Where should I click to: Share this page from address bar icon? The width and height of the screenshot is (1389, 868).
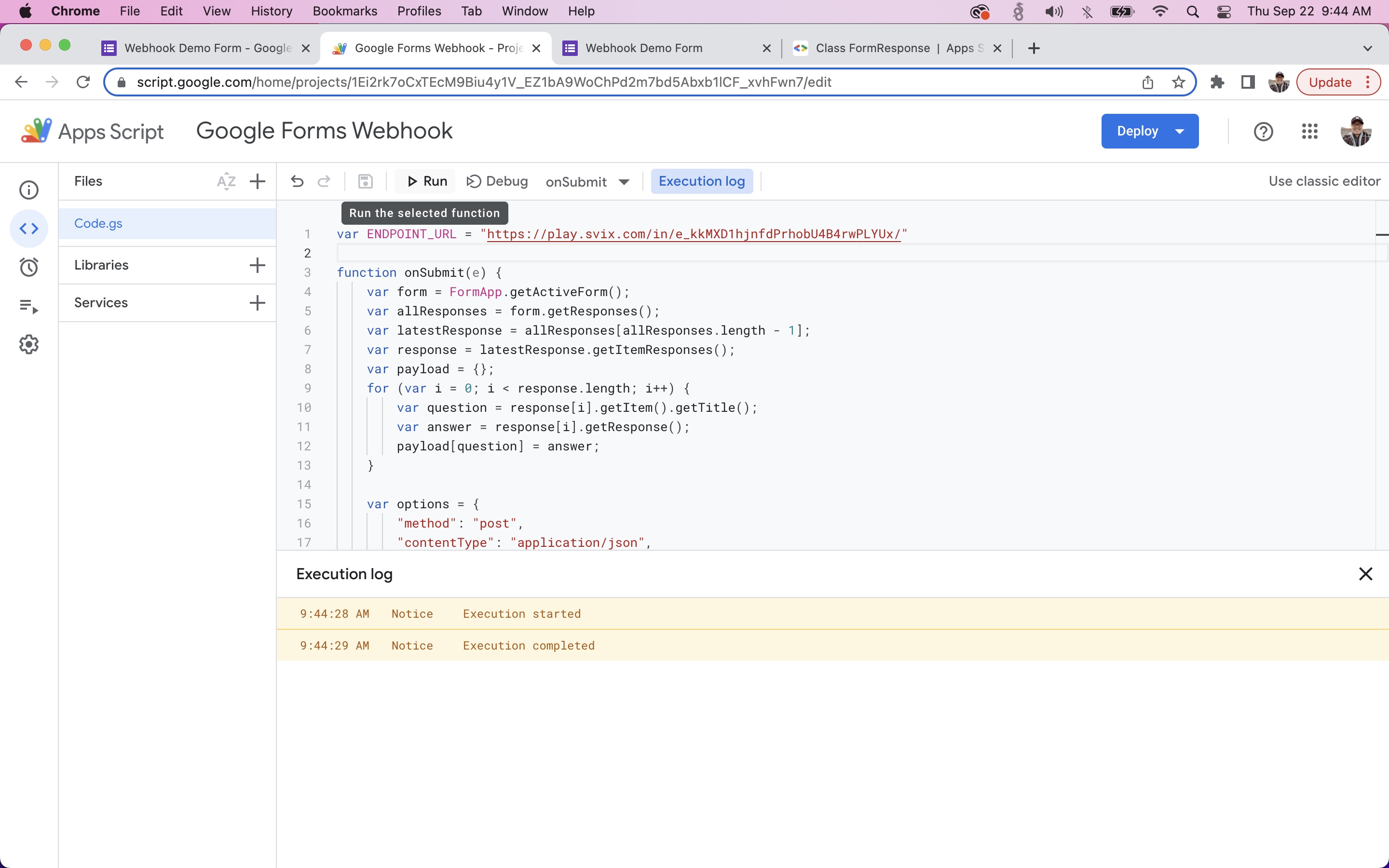click(x=1147, y=82)
